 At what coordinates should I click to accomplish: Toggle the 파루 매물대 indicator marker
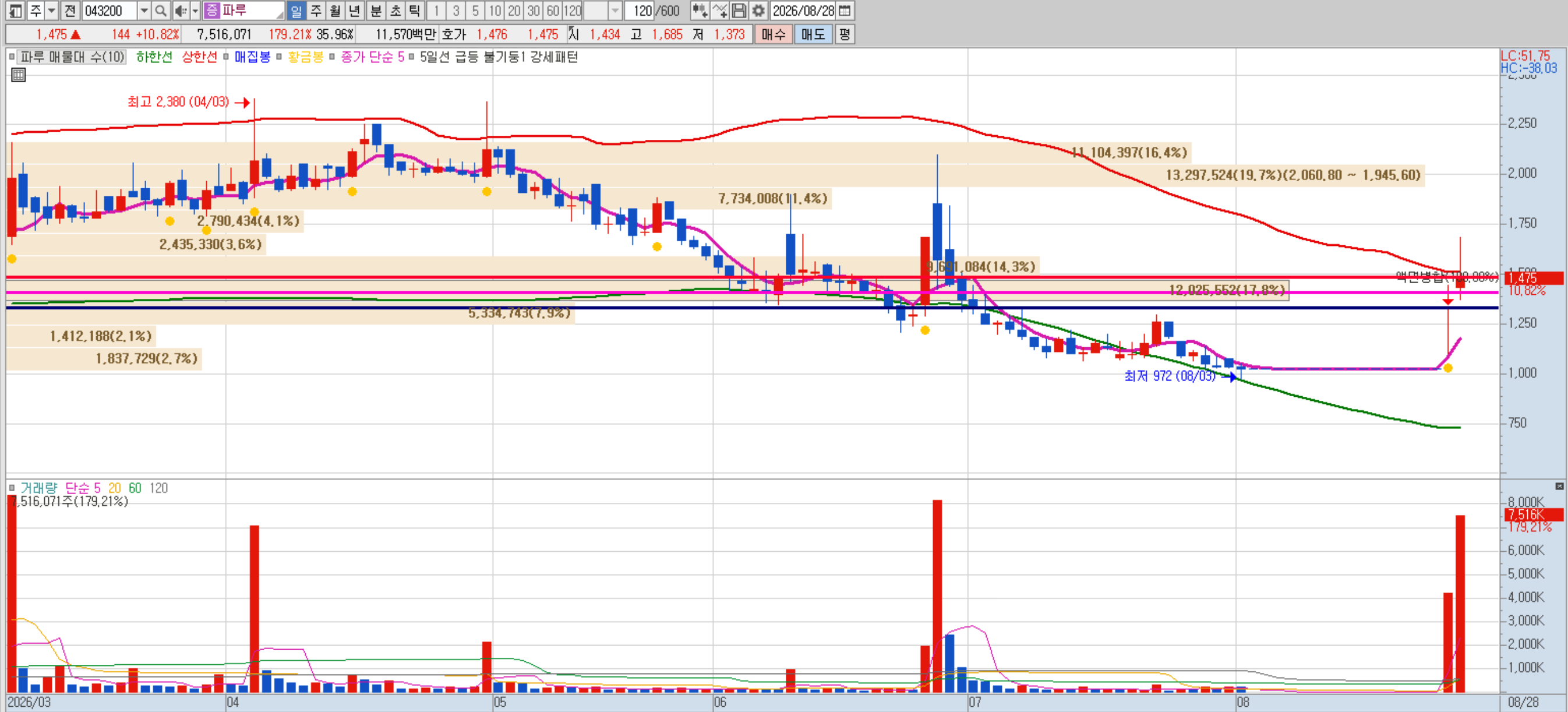point(12,57)
